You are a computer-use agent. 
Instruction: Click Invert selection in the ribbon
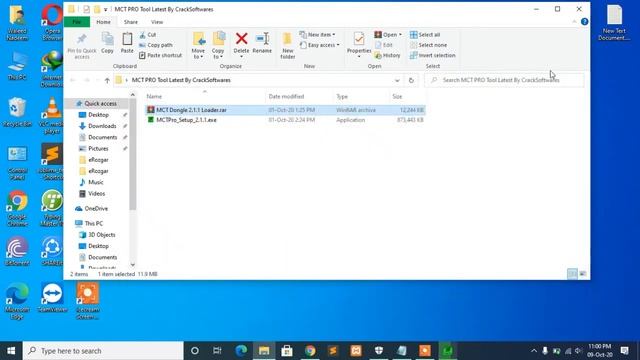[433, 56]
